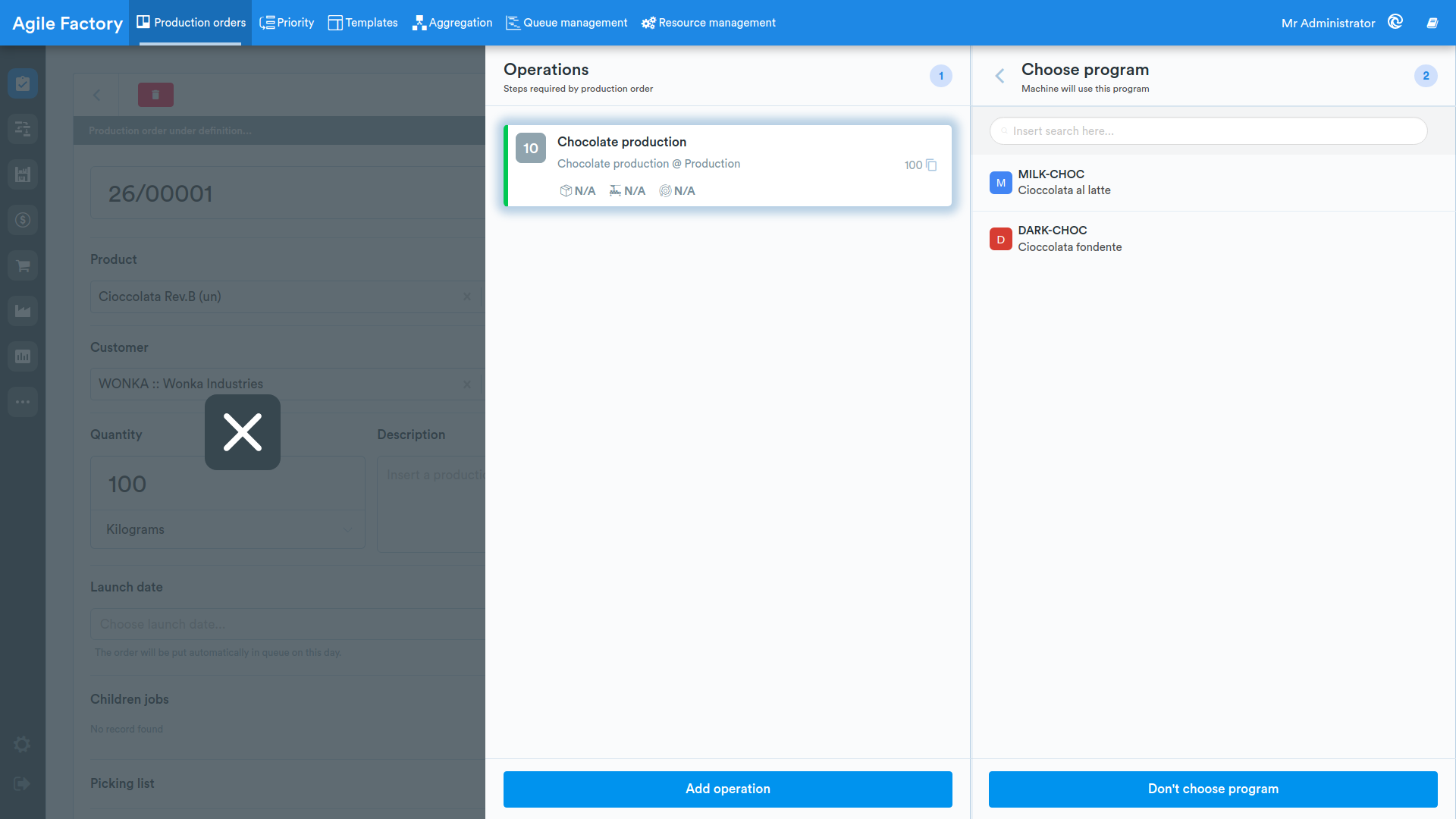Focus the program search field

(1209, 131)
